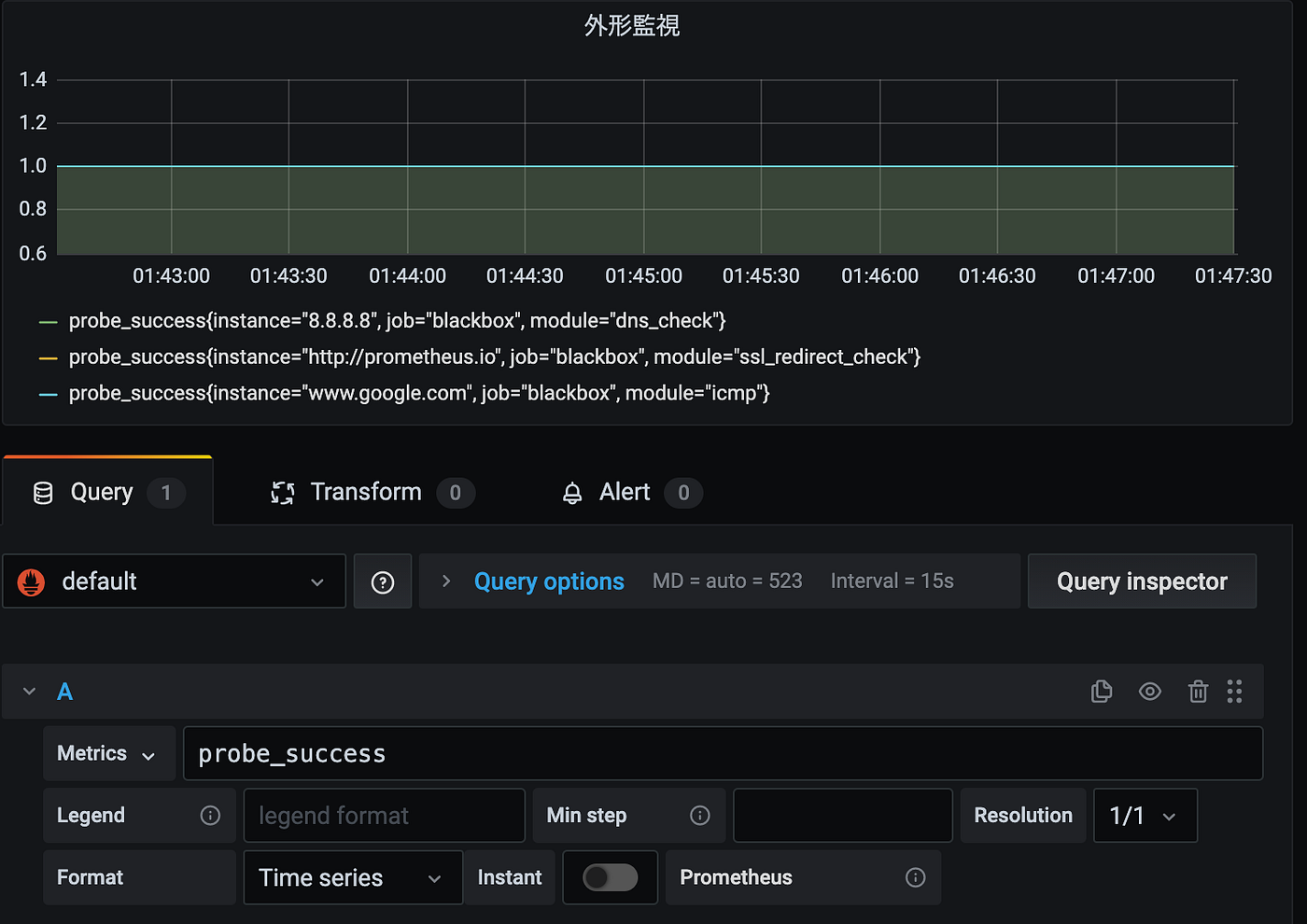This screenshot has height=924, width=1307.
Task: Click the 01:45:00 time axis label
Action: click(x=643, y=276)
